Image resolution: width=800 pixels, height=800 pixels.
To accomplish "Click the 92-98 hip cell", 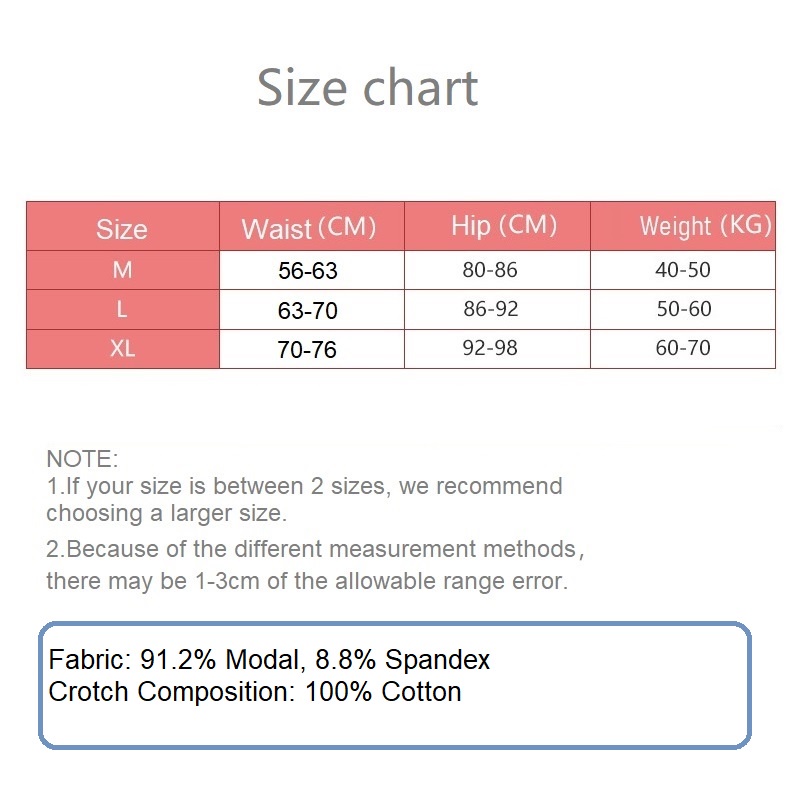I will (491, 348).
